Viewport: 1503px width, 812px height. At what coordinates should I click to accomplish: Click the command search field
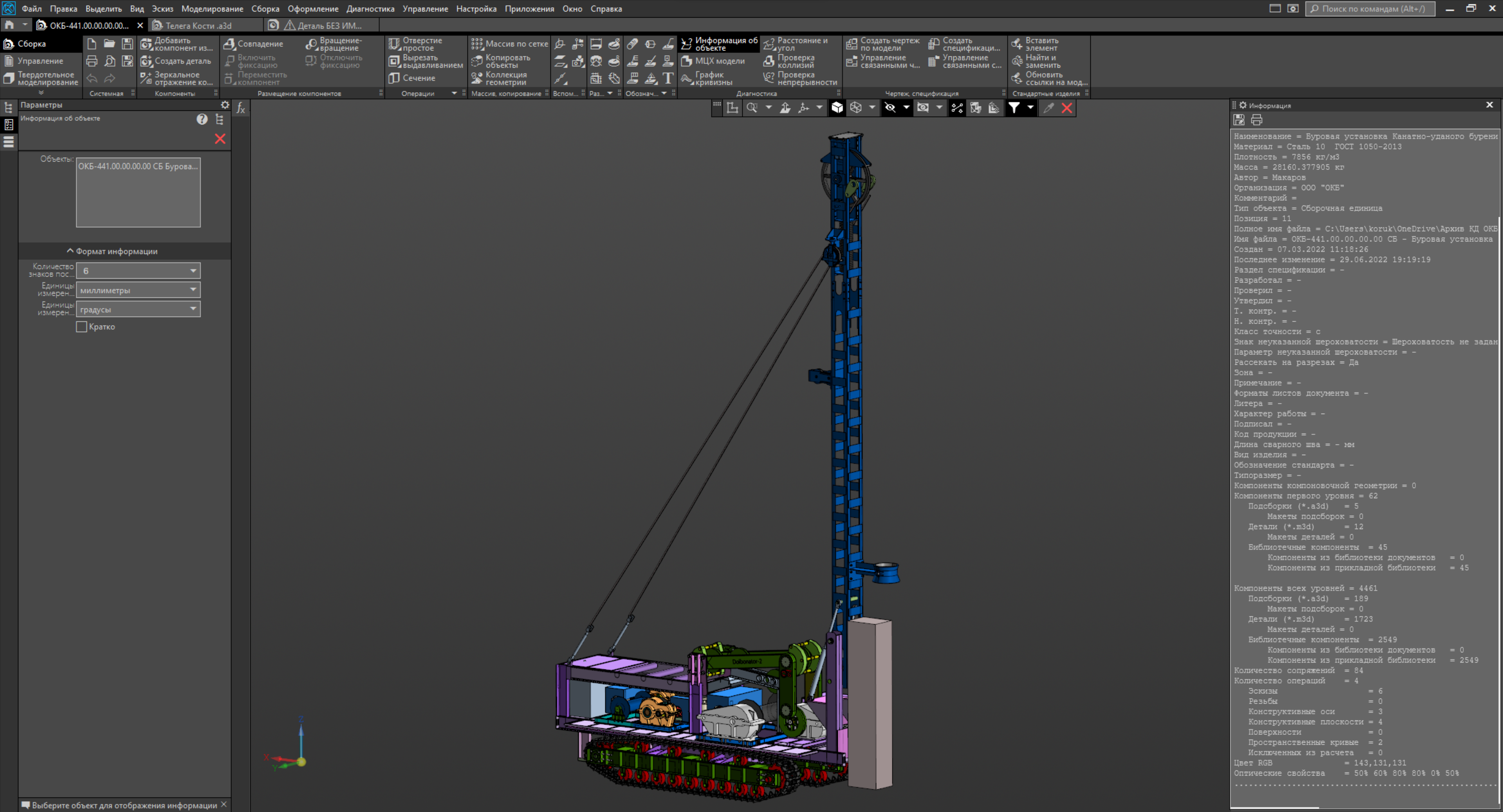[1371, 9]
